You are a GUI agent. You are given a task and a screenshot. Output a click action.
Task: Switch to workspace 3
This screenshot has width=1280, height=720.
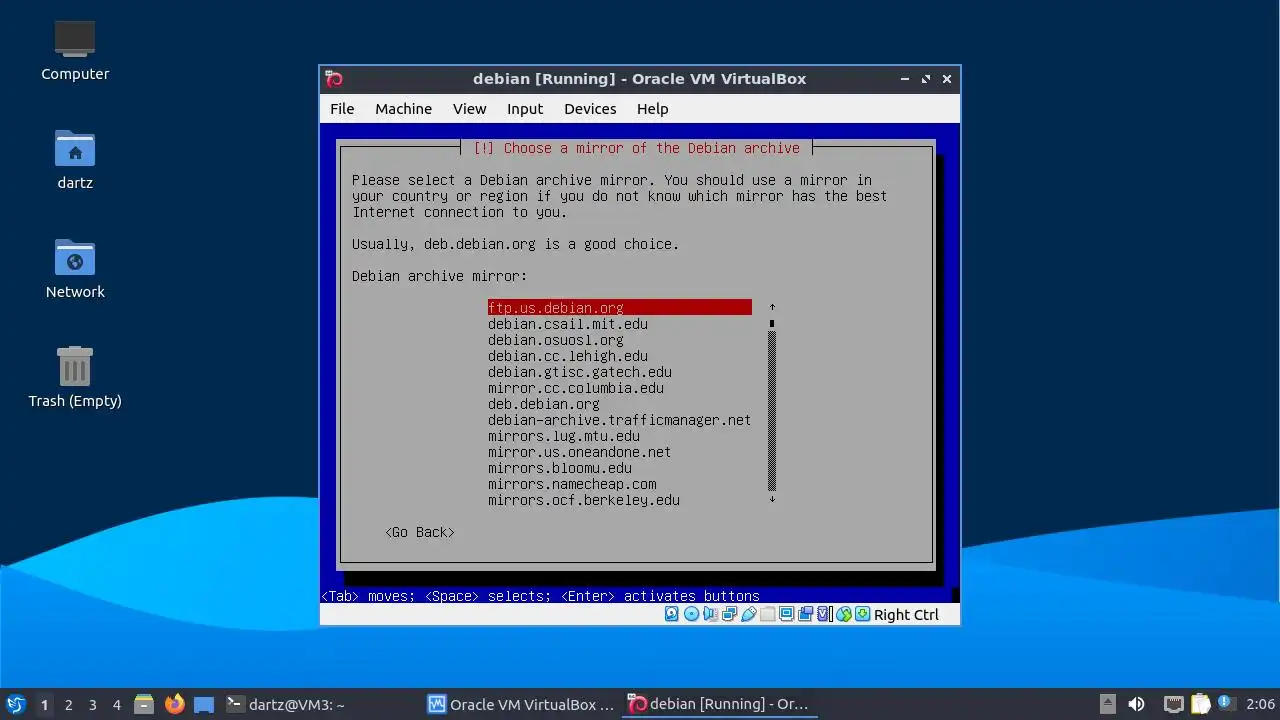pos(92,705)
